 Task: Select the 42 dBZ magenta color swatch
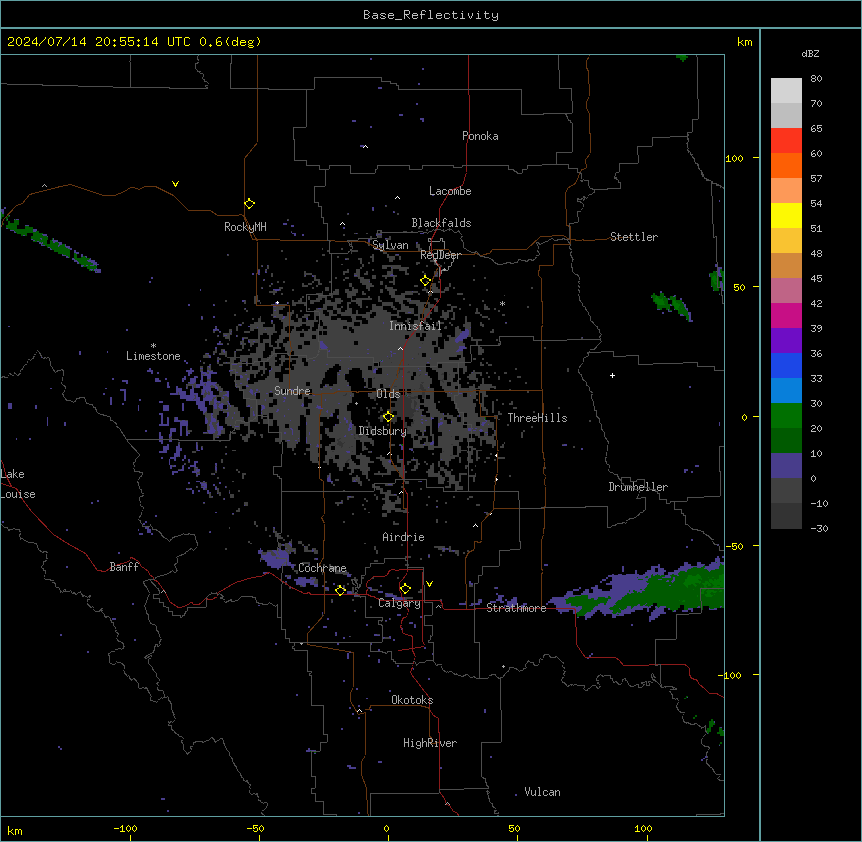[786, 315]
